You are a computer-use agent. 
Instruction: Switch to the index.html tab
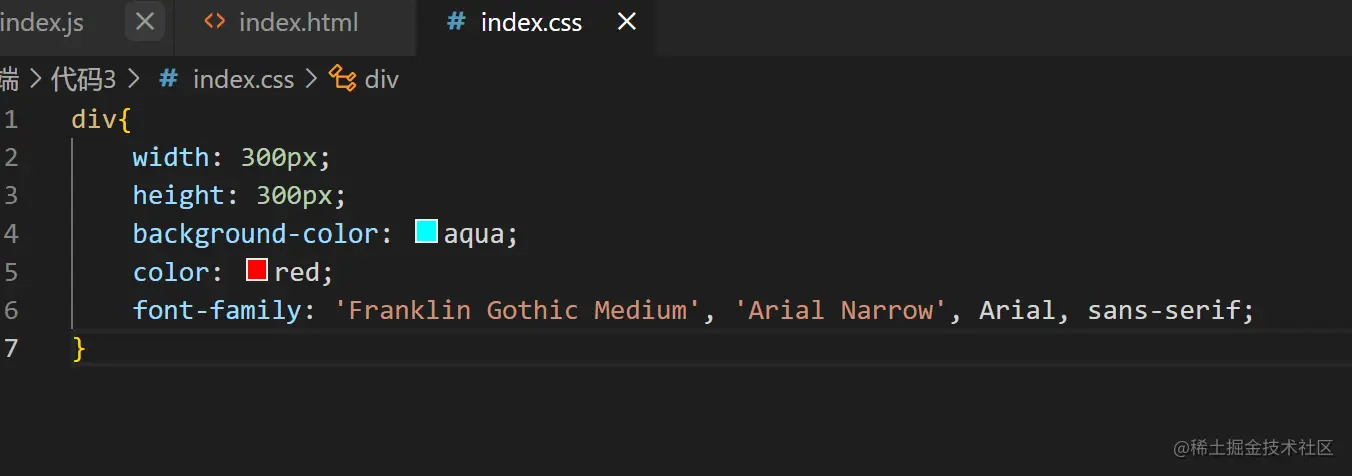[x=298, y=22]
